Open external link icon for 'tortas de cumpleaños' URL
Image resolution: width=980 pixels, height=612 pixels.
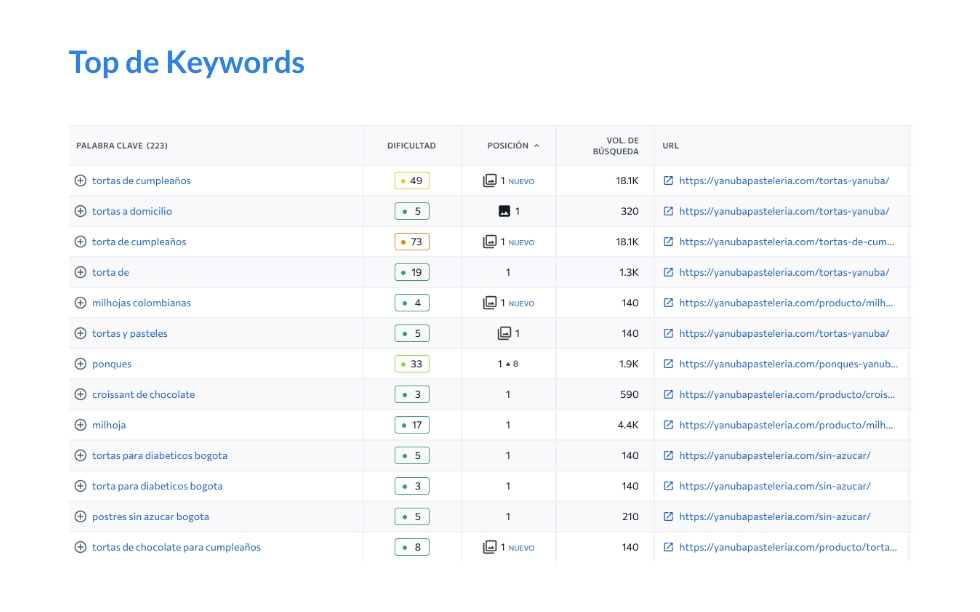[x=668, y=181]
